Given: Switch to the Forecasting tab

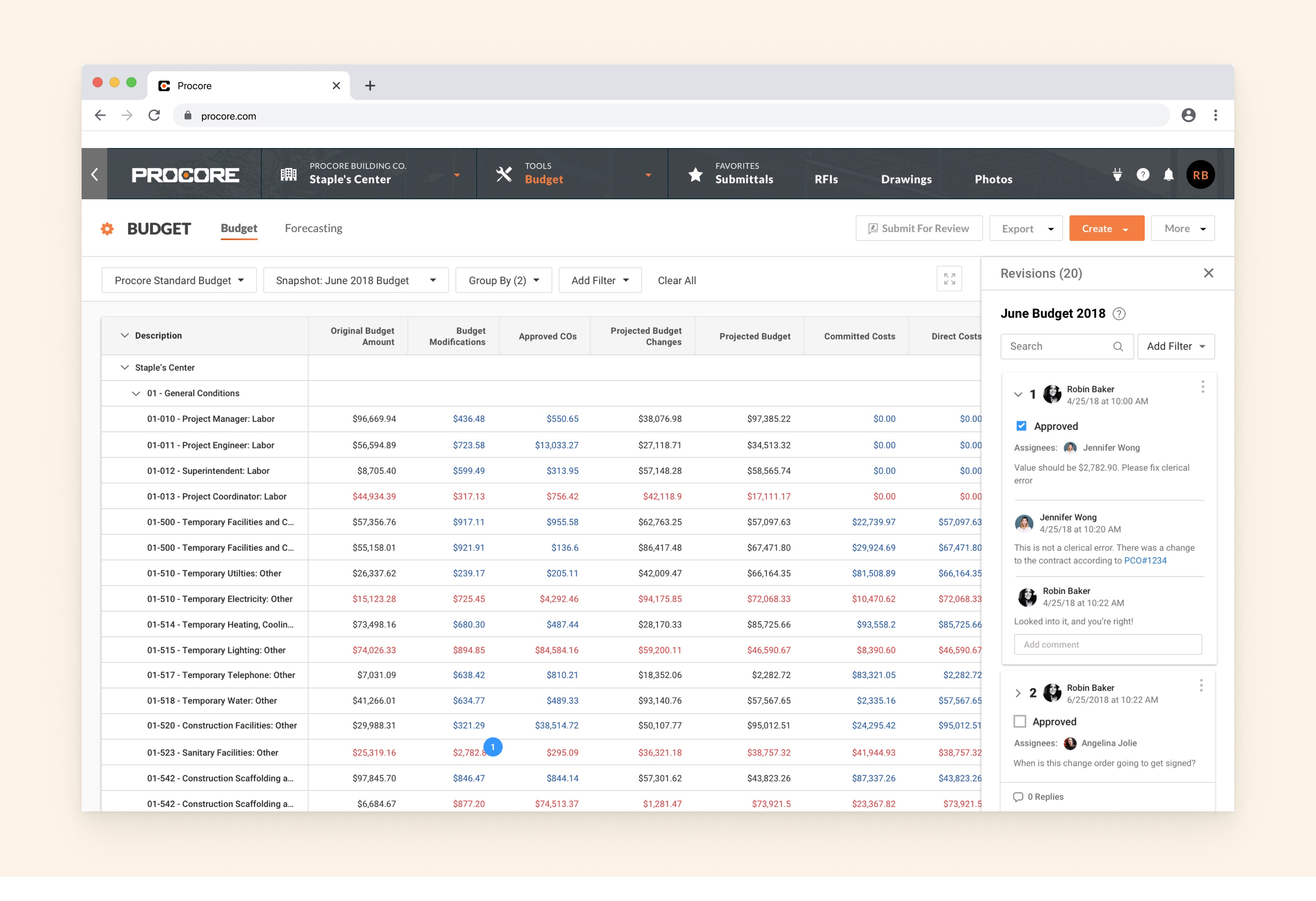Looking at the screenshot, I should point(313,228).
